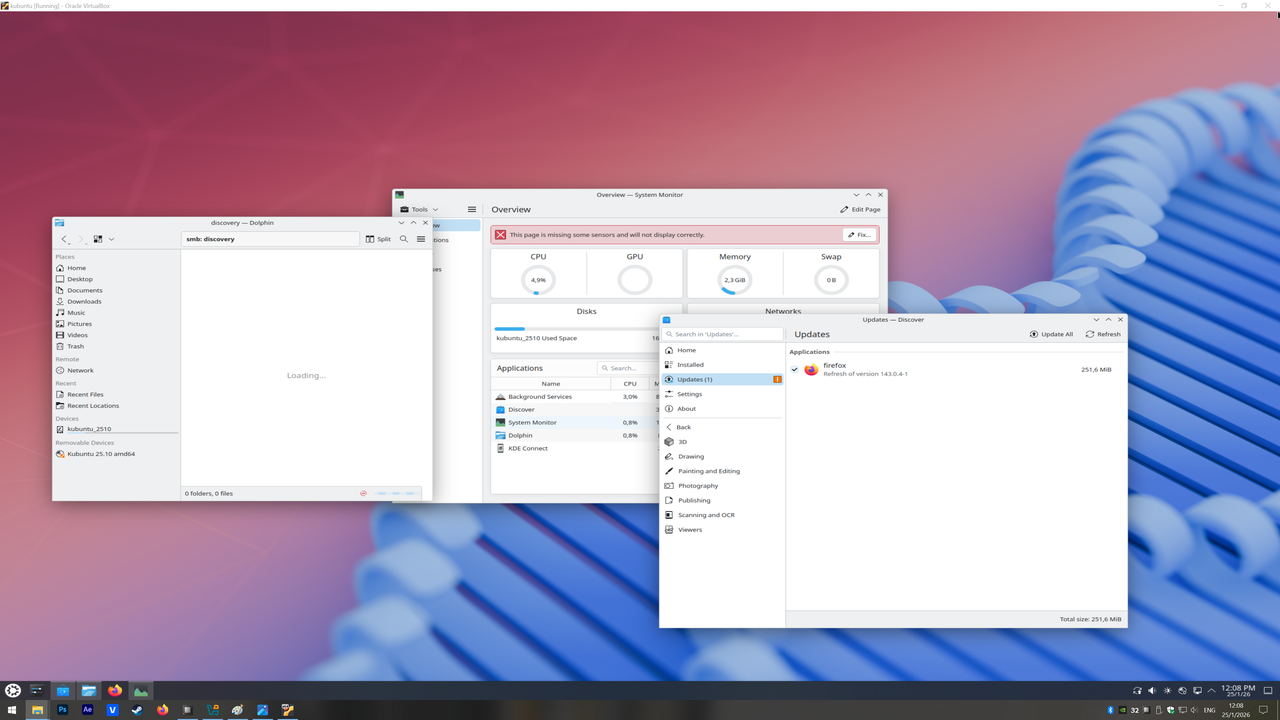
Task: Select Background Services row in System Monitor
Action: (x=575, y=397)
